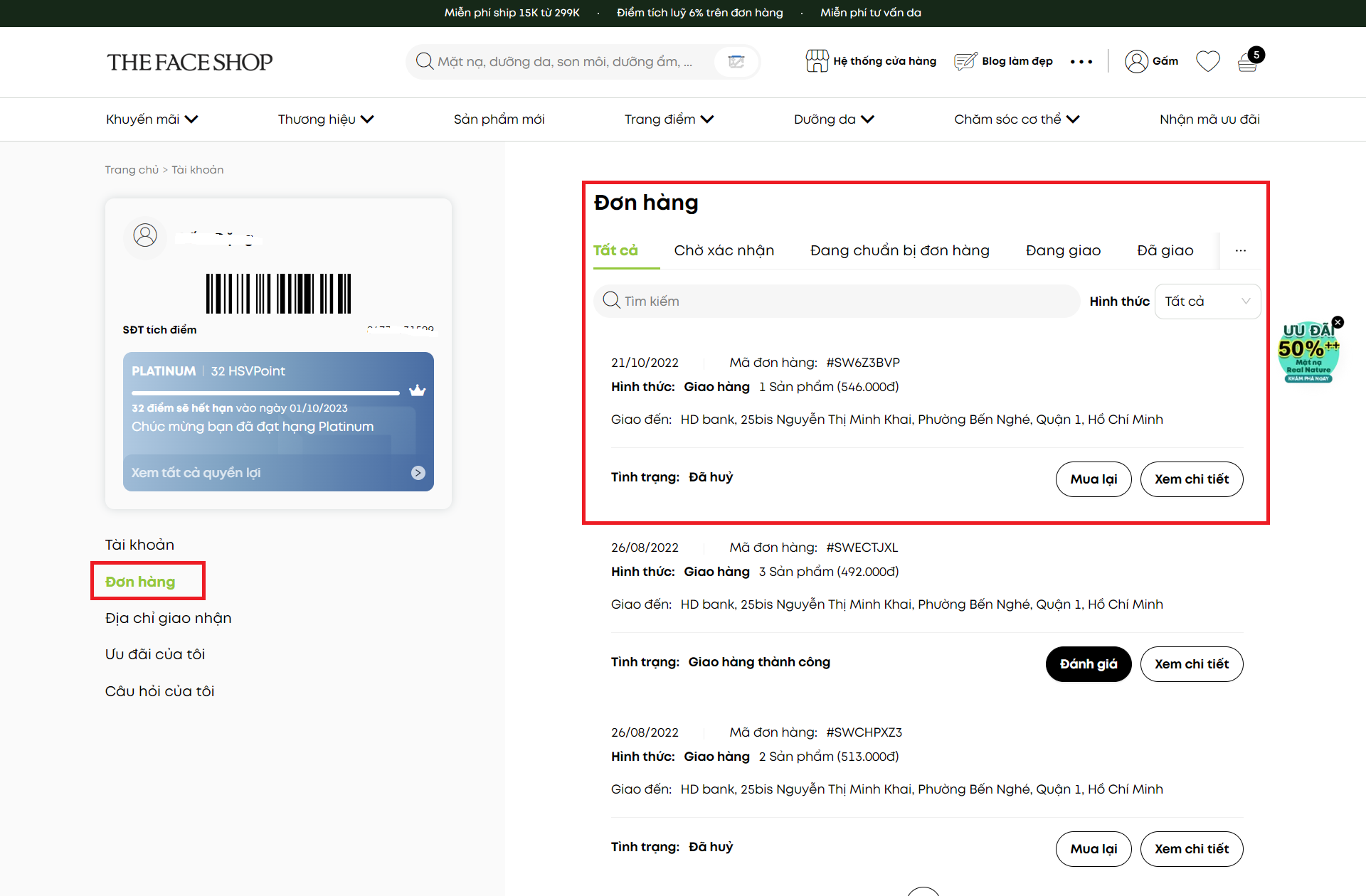Open the shopping cart with 5 items
This screenshot has height=896, width=1366.
(x=1249, y=60)
